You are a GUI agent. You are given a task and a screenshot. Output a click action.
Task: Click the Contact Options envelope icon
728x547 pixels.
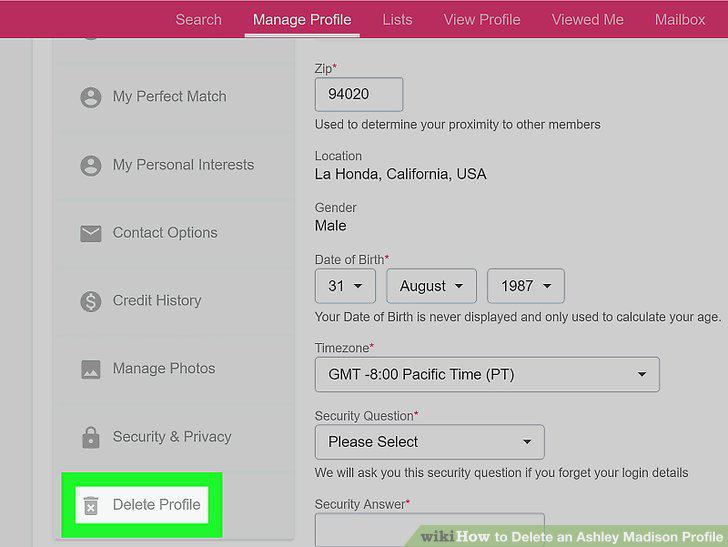[91, 233]
